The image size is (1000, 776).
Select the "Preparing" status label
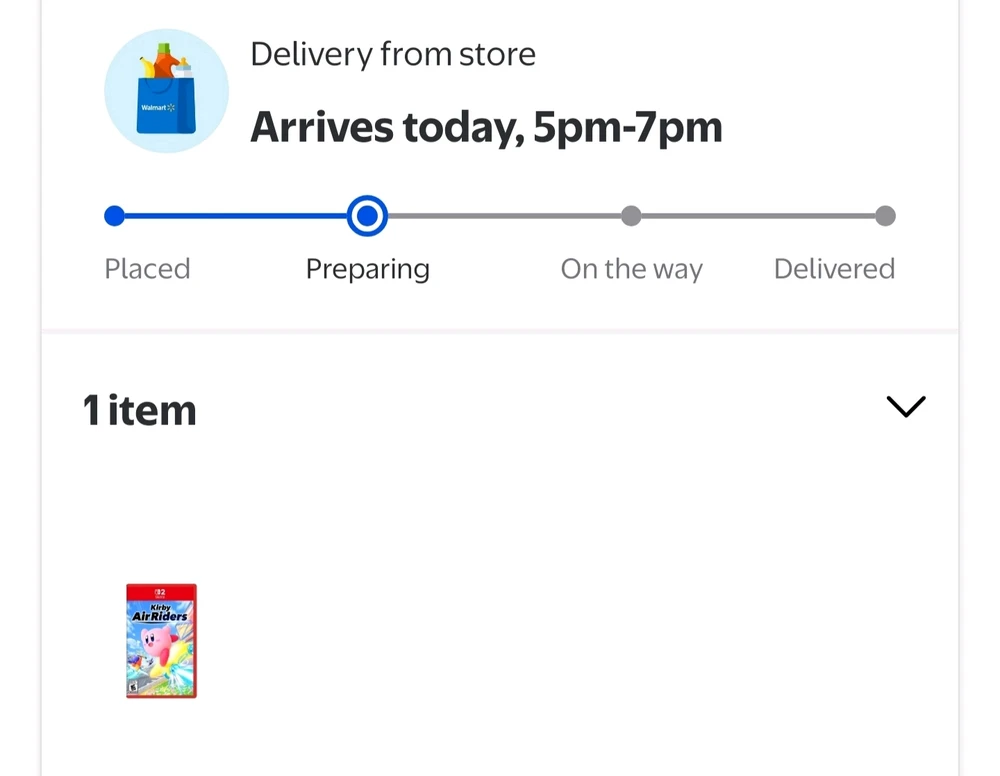click(367, 269)
